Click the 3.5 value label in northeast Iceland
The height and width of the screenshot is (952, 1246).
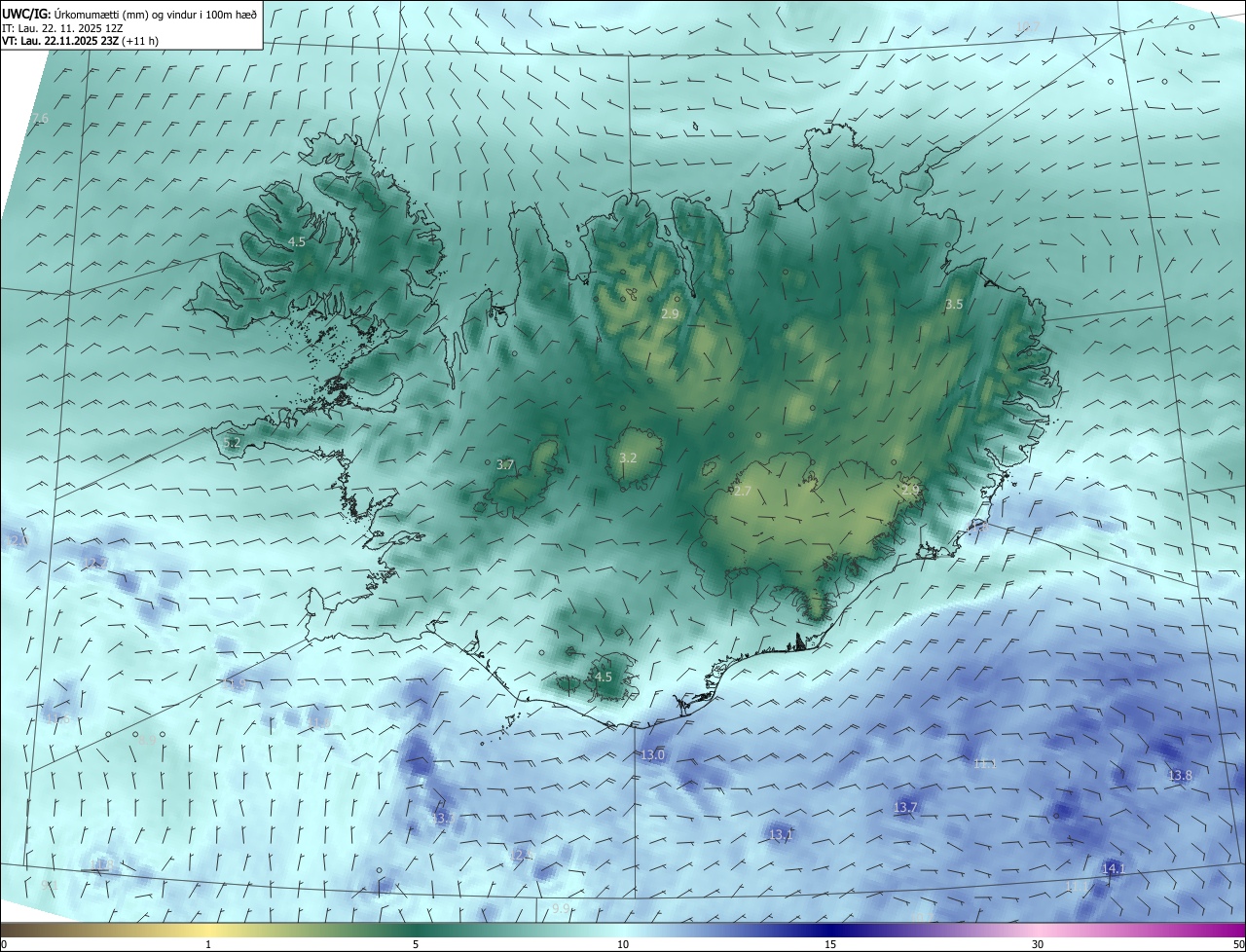tap(954, 305)
